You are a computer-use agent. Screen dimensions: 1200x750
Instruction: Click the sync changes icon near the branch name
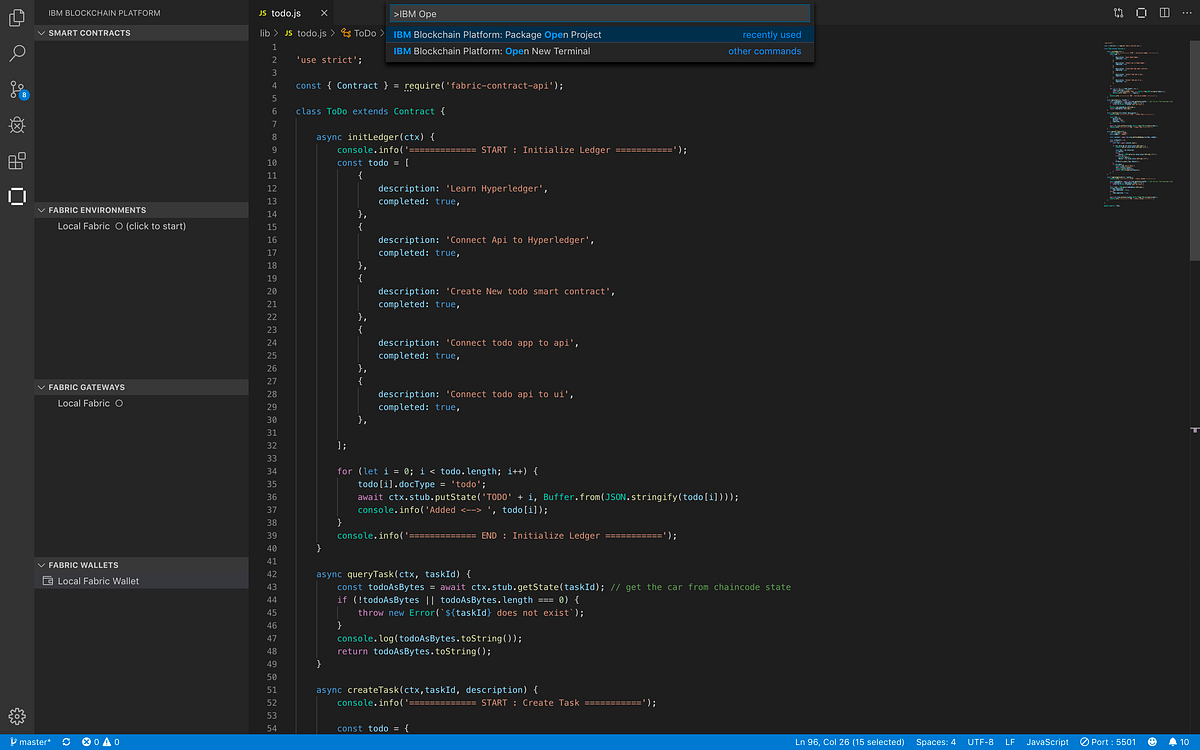pos(64,741)
